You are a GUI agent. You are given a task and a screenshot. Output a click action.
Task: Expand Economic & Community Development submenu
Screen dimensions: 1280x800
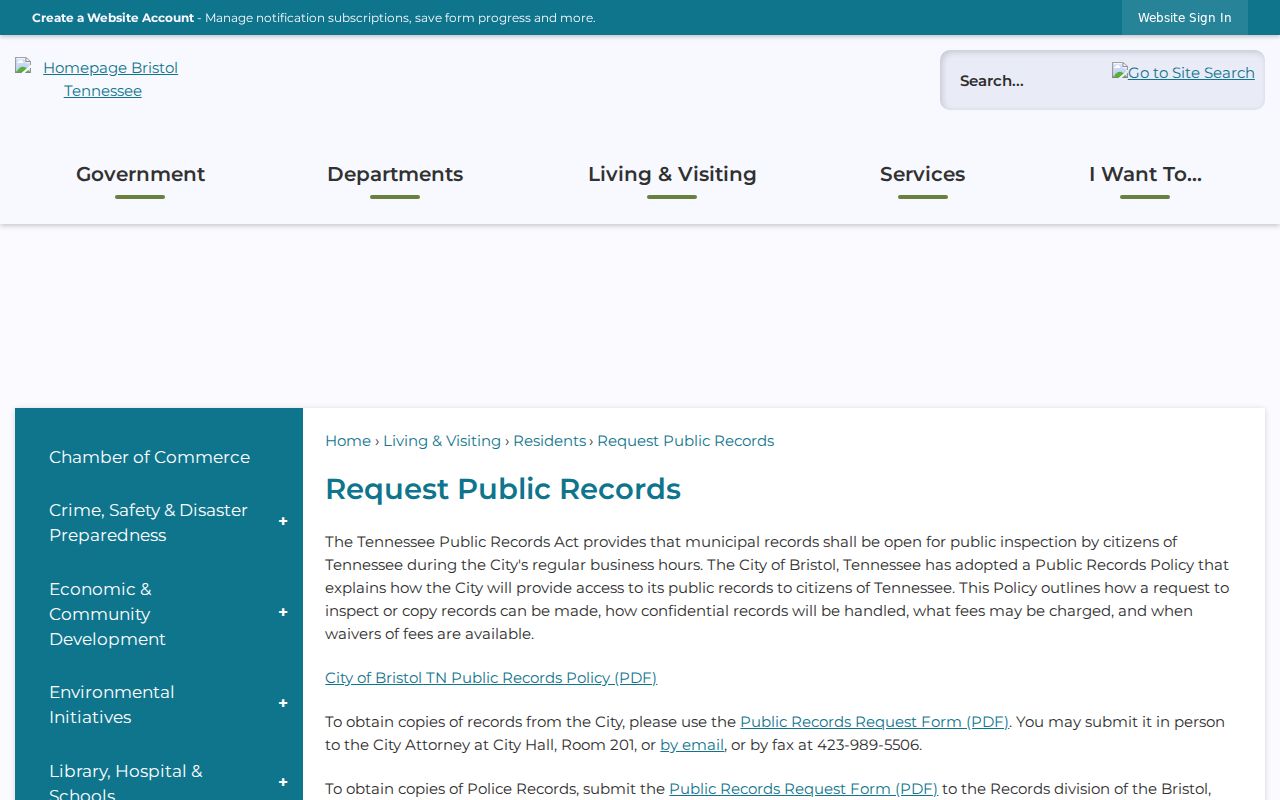pyautogui.click(x=283, y=613)
